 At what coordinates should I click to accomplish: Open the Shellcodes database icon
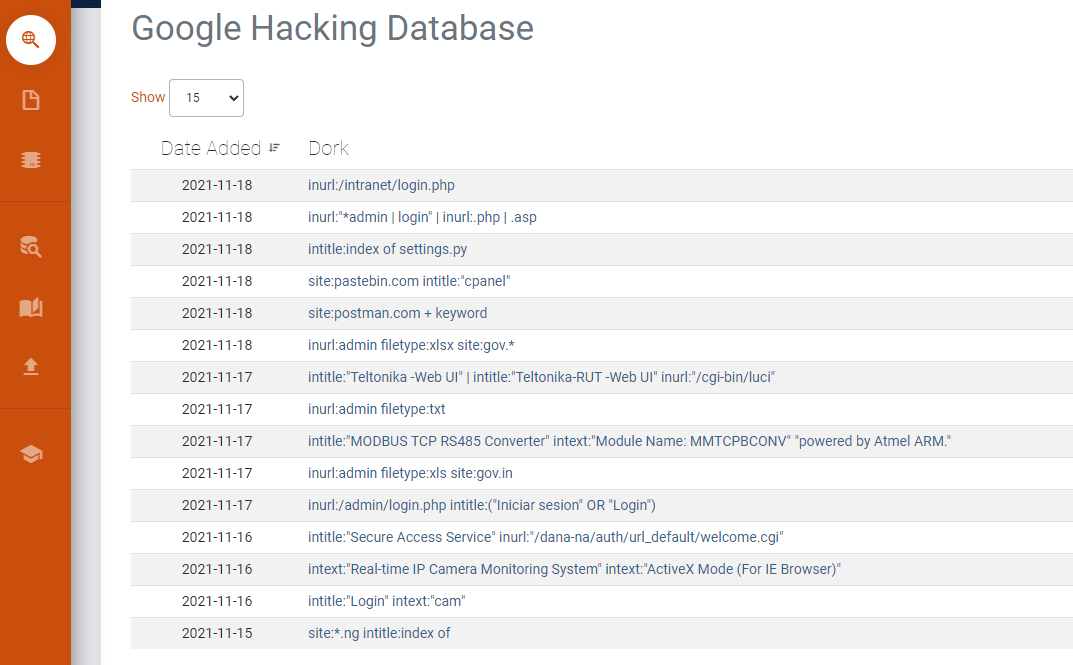click(30, 159)
